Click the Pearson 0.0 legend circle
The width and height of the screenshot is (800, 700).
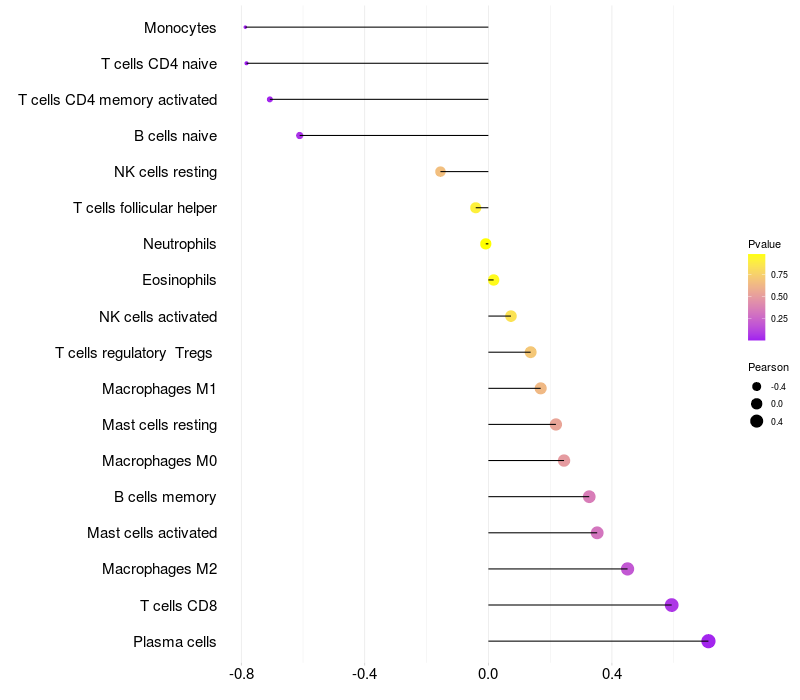757,404
